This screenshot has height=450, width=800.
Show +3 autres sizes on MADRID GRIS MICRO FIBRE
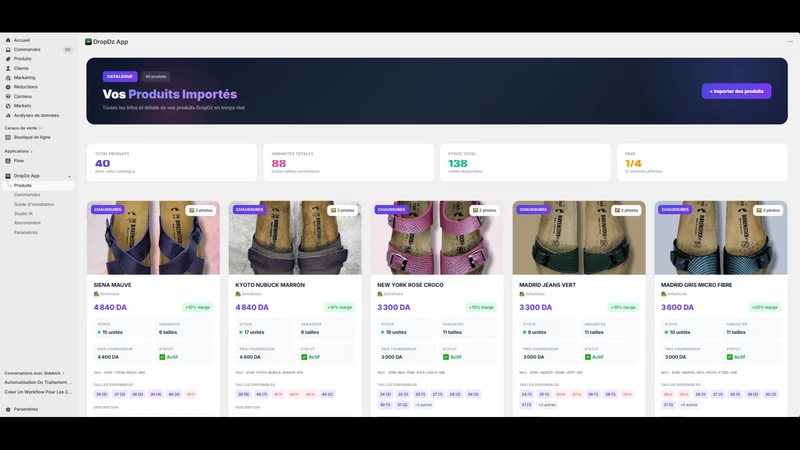689,405
